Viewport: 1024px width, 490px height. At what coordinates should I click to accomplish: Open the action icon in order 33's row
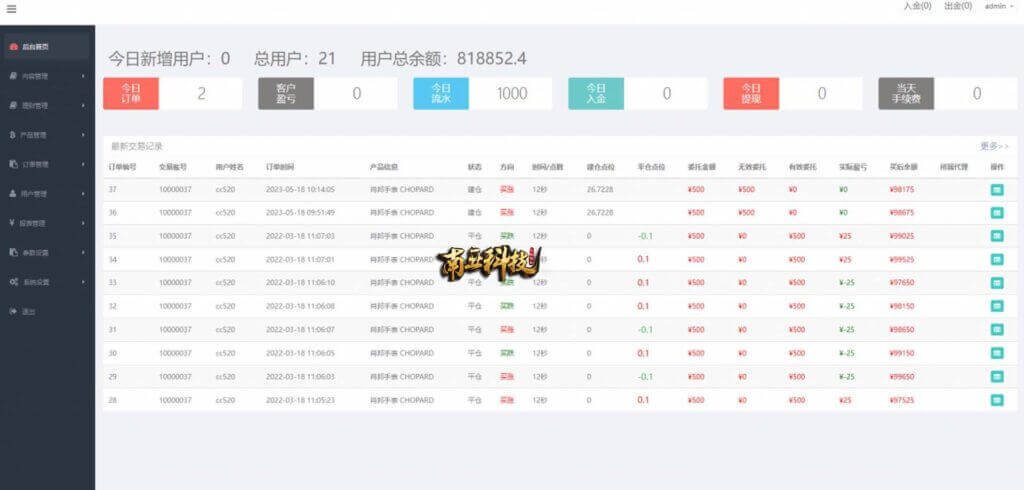click(997, 282)
